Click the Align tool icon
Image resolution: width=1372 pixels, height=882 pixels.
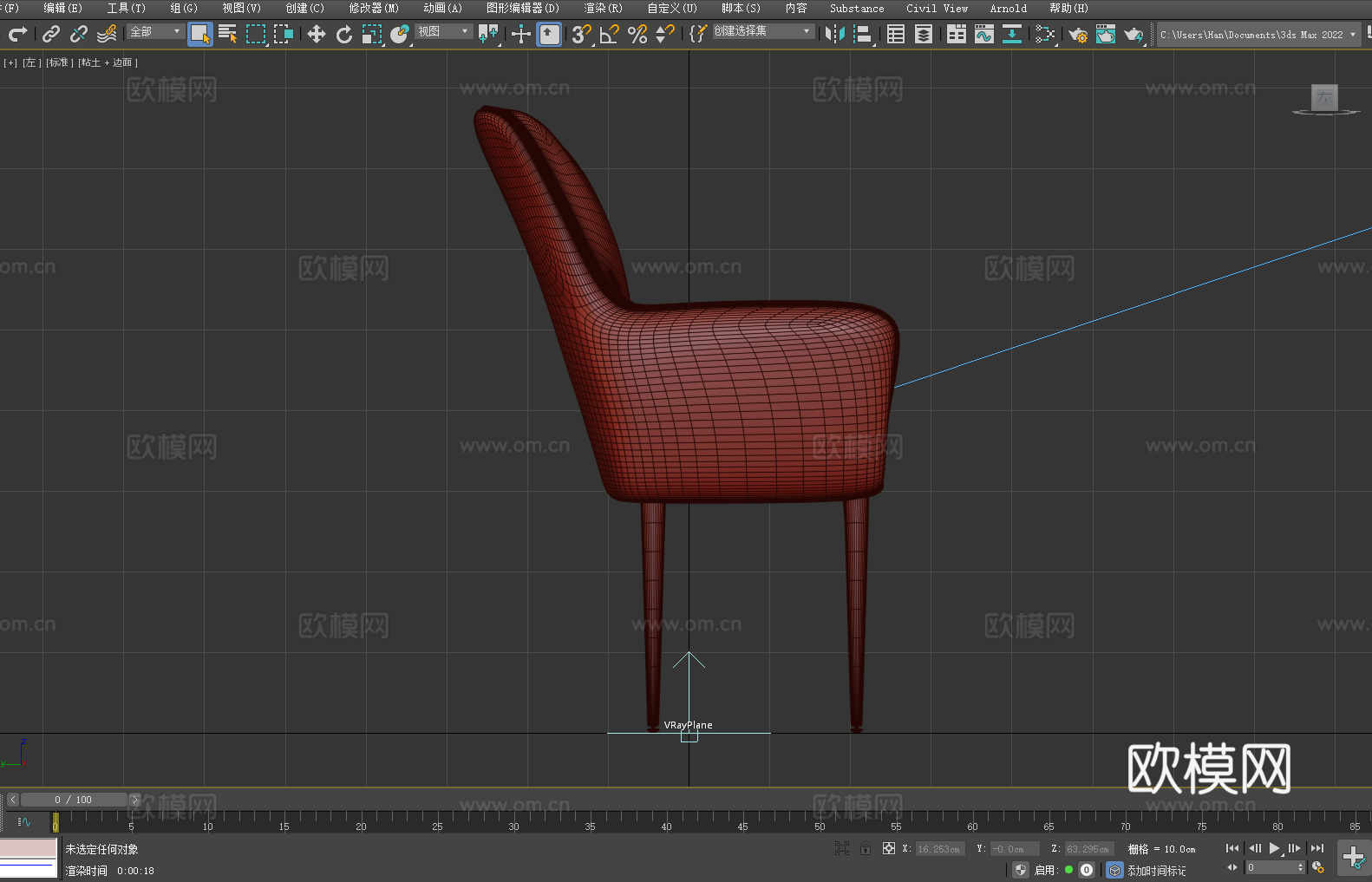863,34
